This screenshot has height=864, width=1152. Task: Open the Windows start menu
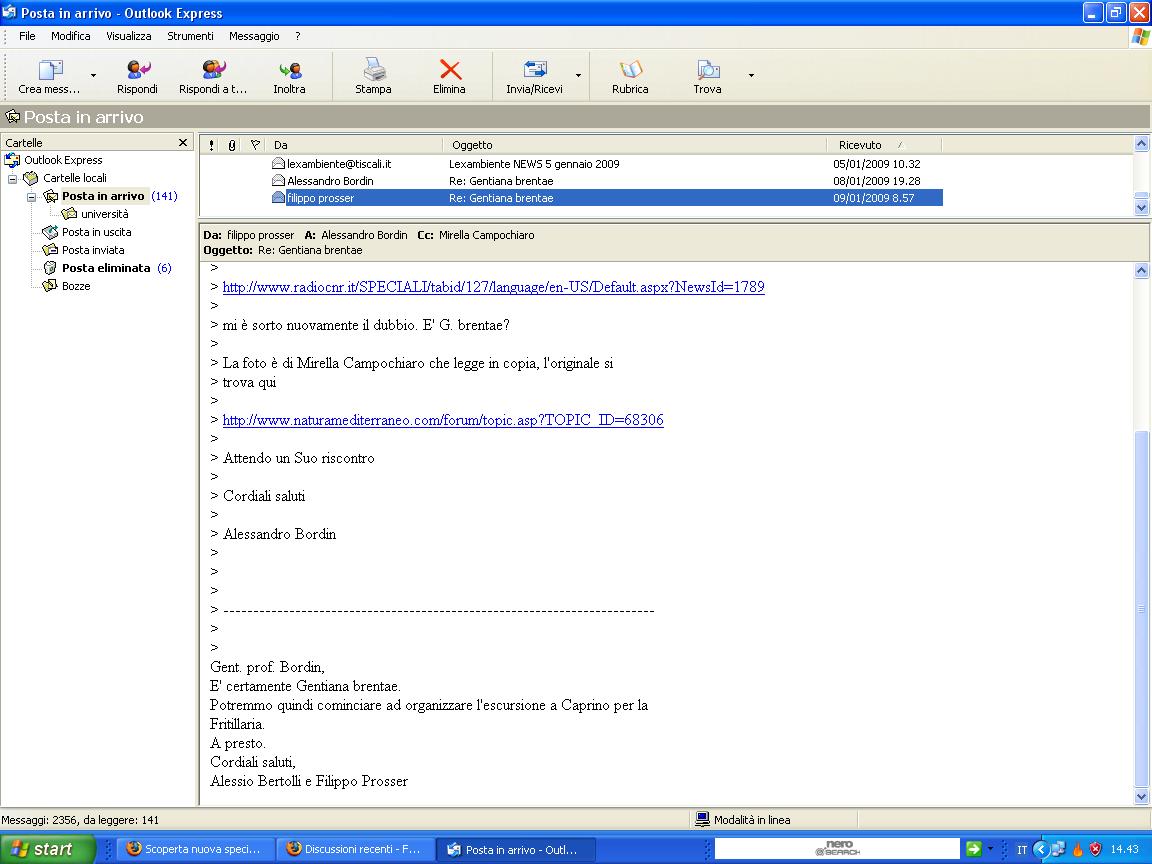47,849
